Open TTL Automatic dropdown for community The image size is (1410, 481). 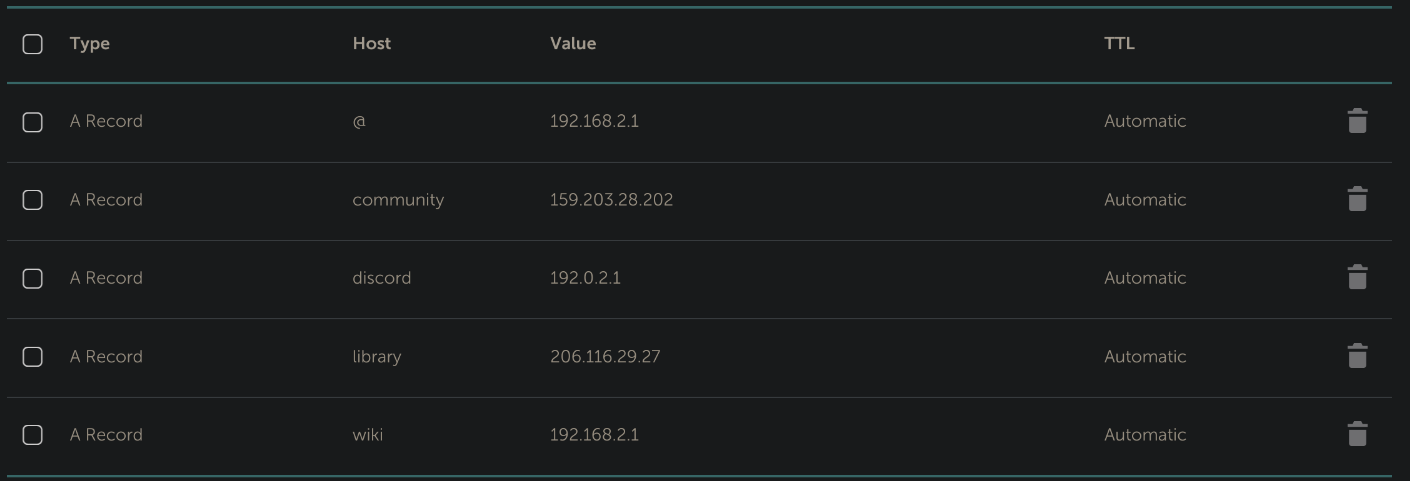click(1145, 200)
